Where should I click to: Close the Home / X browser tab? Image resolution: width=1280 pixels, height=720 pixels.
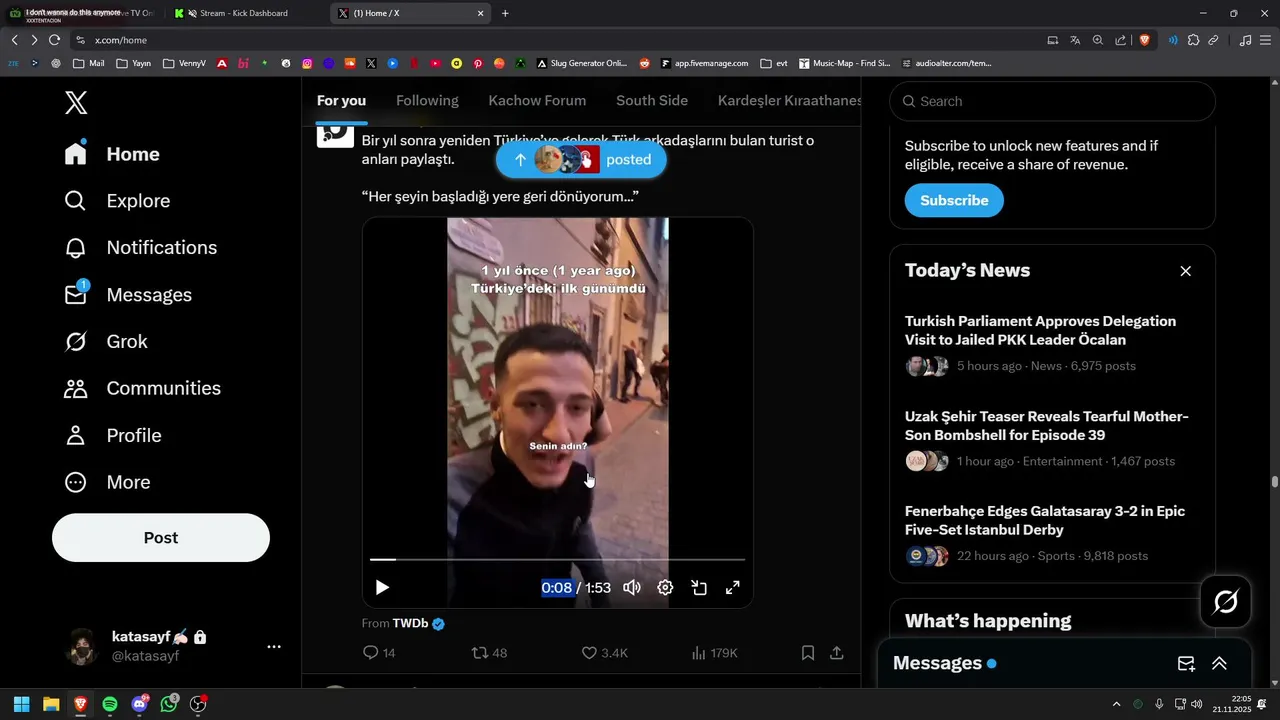coord(481,13)
